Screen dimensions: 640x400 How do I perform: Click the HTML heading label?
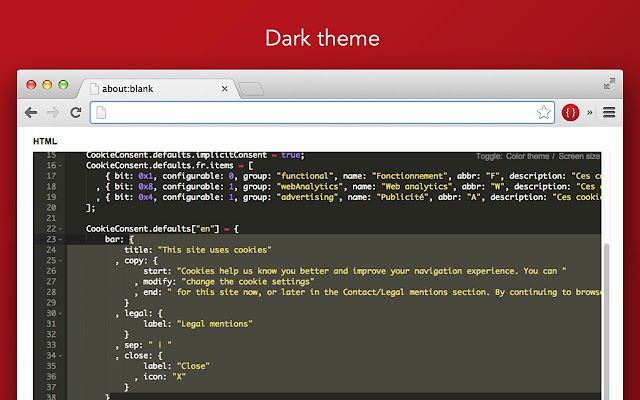[x=45, y=141]
